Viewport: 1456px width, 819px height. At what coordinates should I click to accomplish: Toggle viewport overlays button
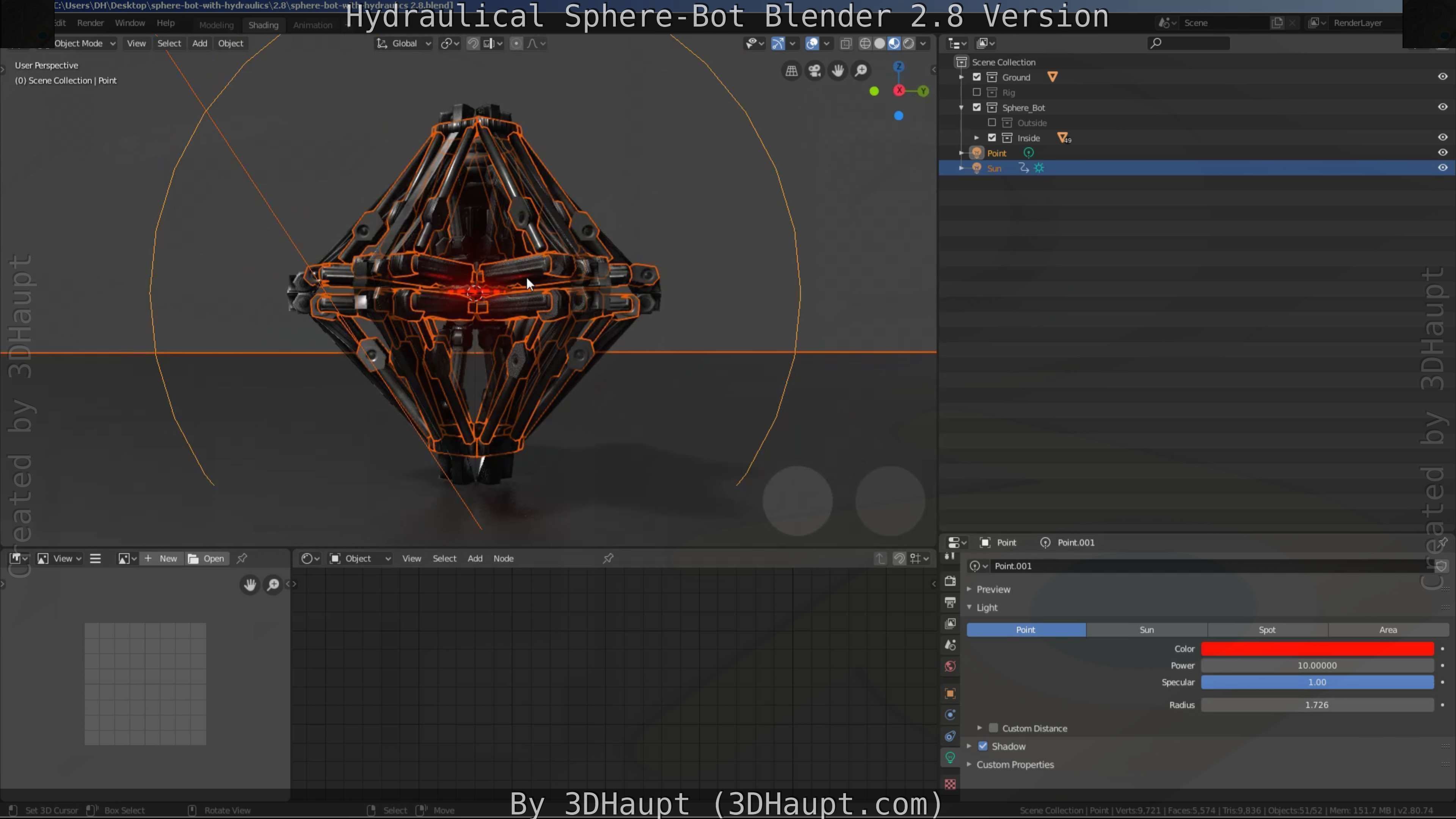(x=812, y=44)
